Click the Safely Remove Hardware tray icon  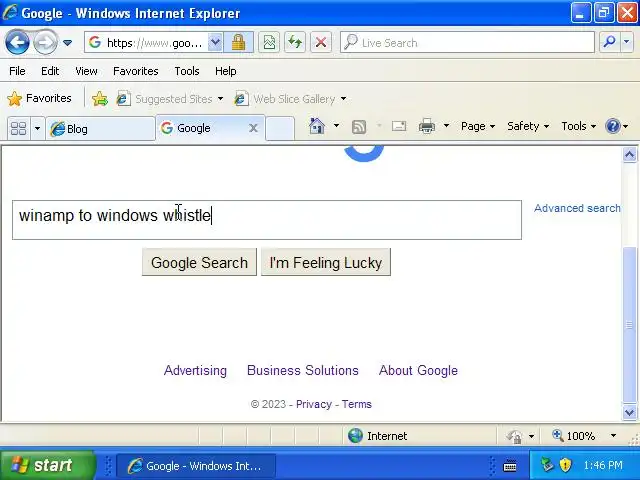[547, 464]
